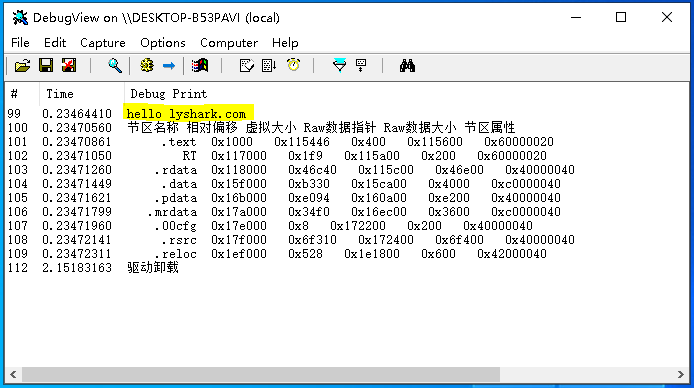Click value 0x60000020 in the .text row

coord(519,142)
